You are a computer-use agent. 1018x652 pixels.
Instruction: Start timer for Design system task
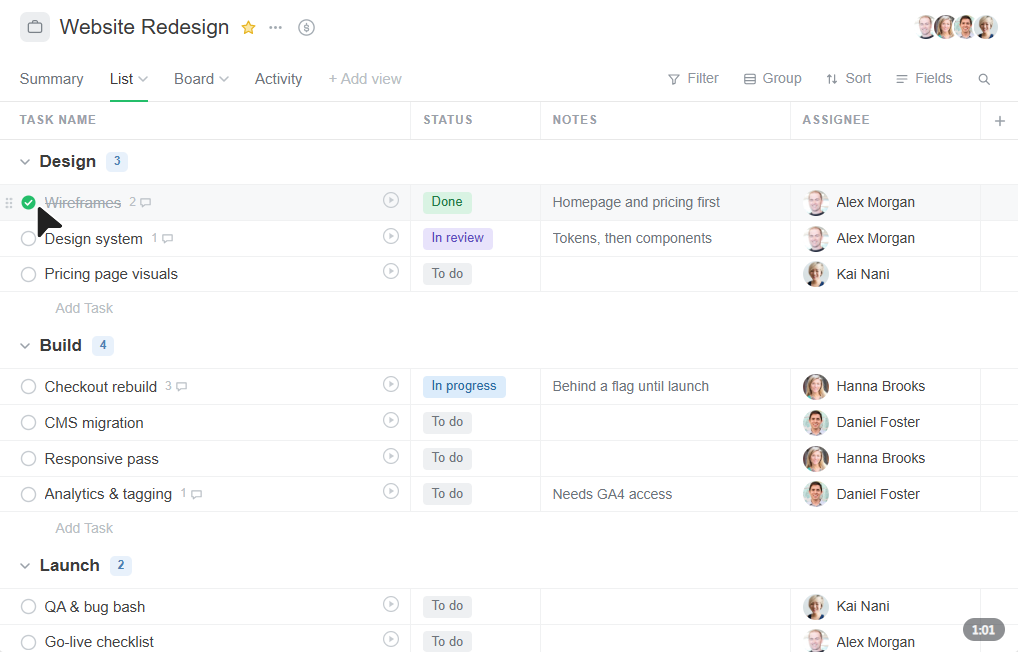tap(391, 236)
